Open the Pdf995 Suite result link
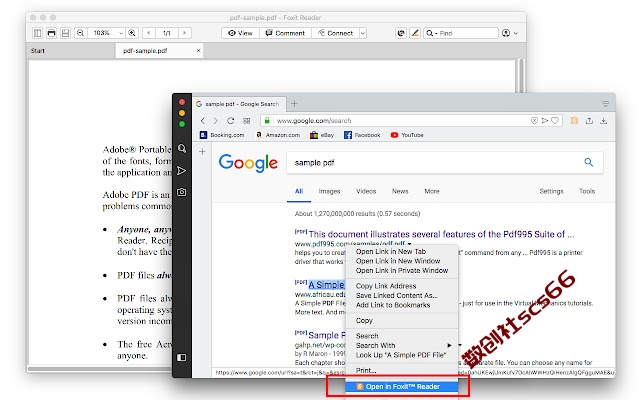Image resolution: width=640 pixels, height=400 pixels. pyautogui.click(x=441, y=234)
